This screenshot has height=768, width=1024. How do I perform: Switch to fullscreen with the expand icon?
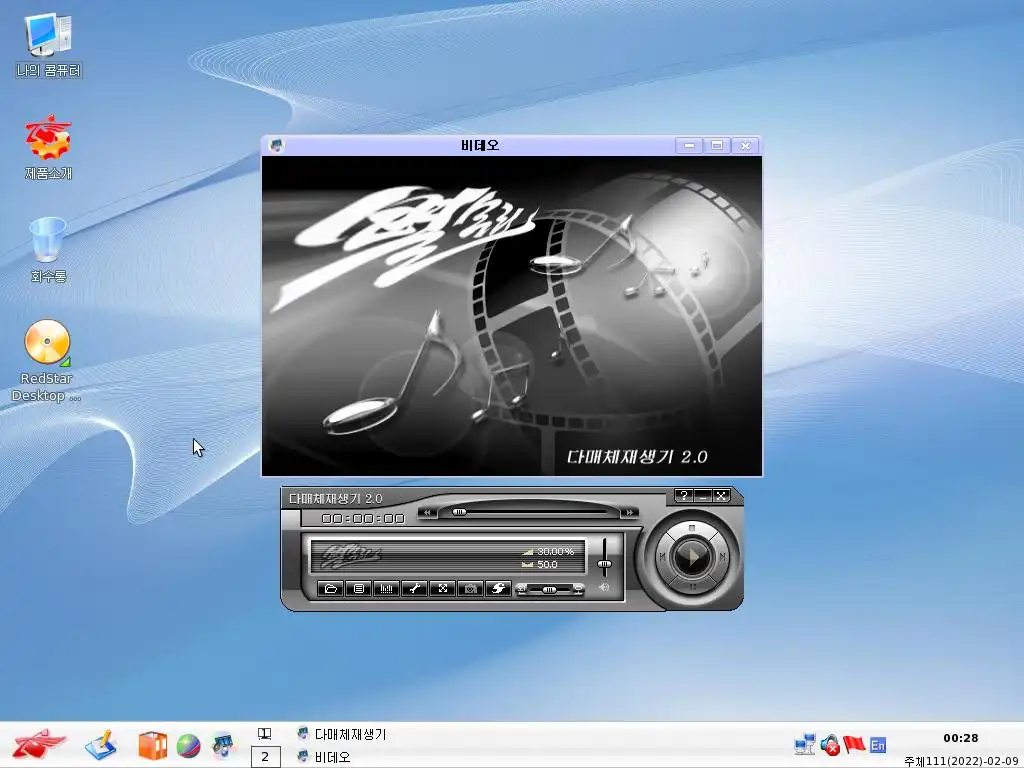point(443,588)
